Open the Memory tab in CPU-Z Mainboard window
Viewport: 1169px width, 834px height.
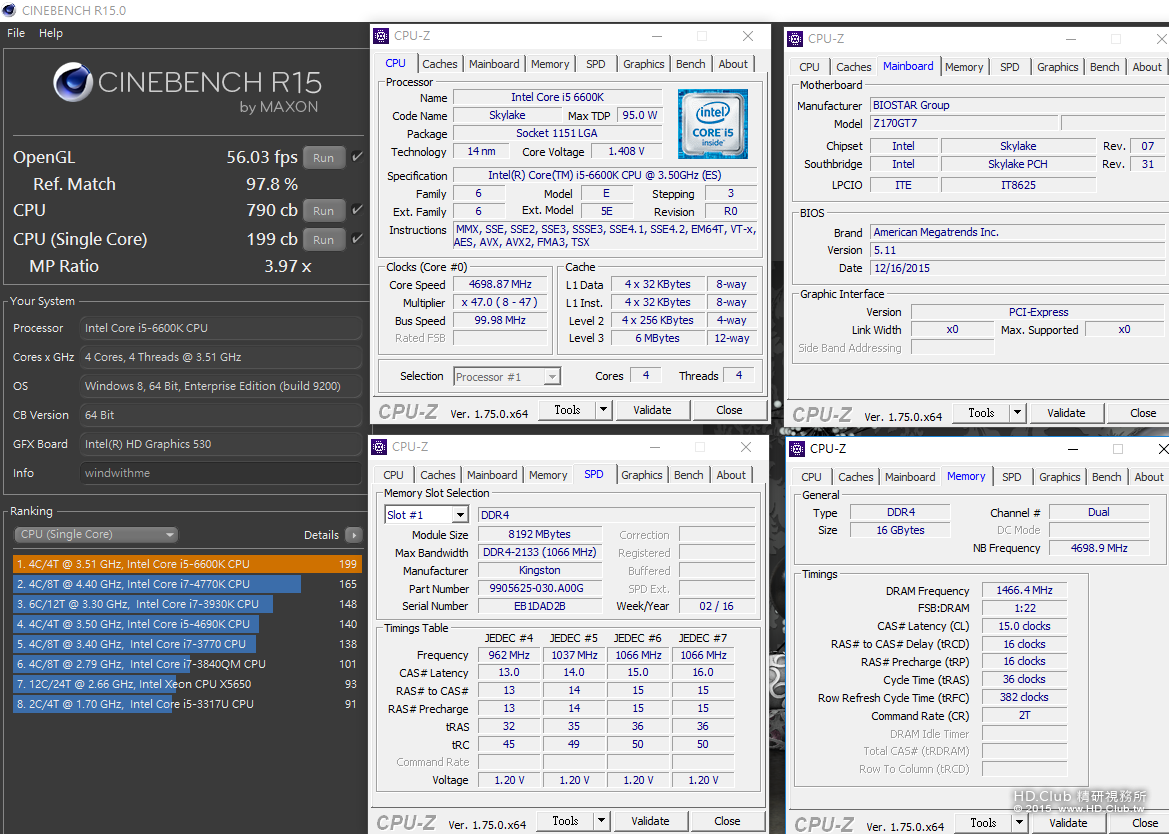[x=963, y=67]
